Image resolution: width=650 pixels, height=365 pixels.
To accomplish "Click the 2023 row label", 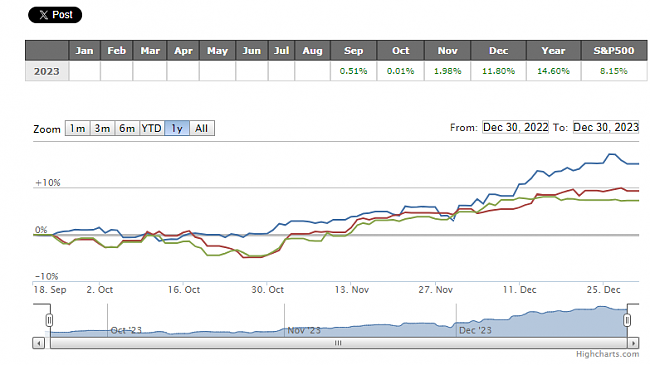I will [x=47, y=71].
